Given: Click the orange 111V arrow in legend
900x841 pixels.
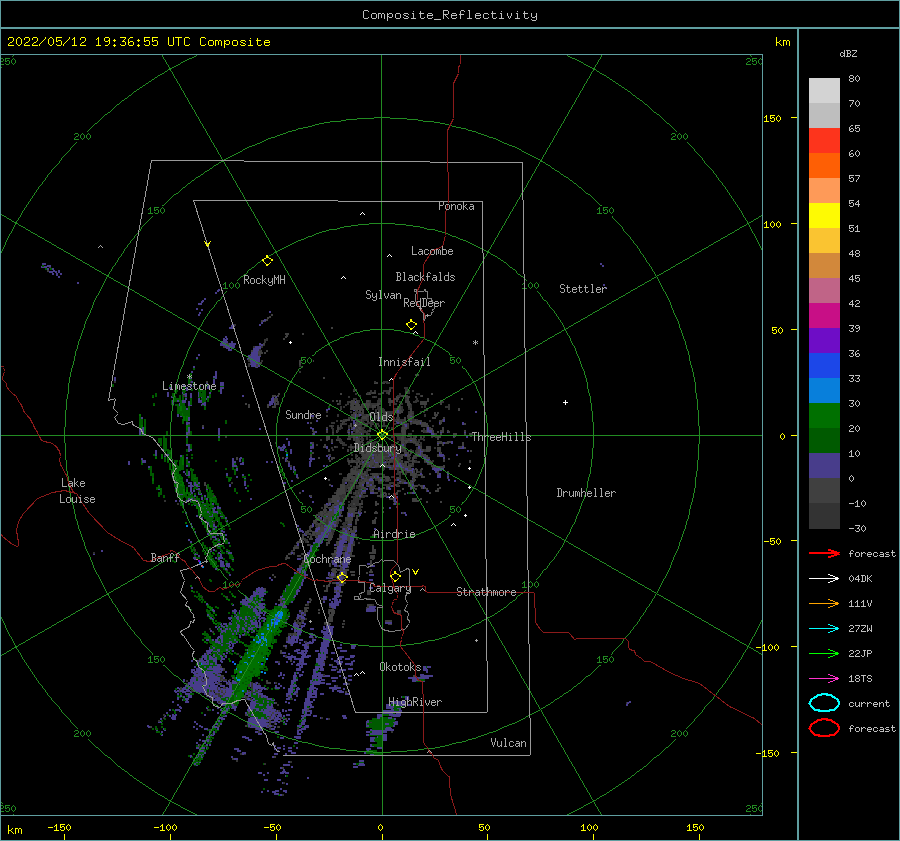Looking at the screenshot, I should pyautogui.click(x=824, y=603).
